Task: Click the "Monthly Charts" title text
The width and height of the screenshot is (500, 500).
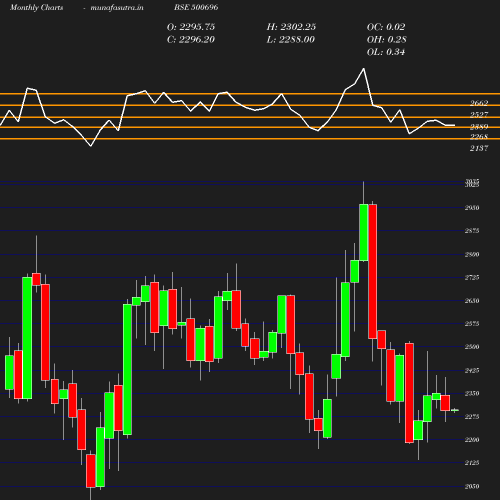Action: 36,8
